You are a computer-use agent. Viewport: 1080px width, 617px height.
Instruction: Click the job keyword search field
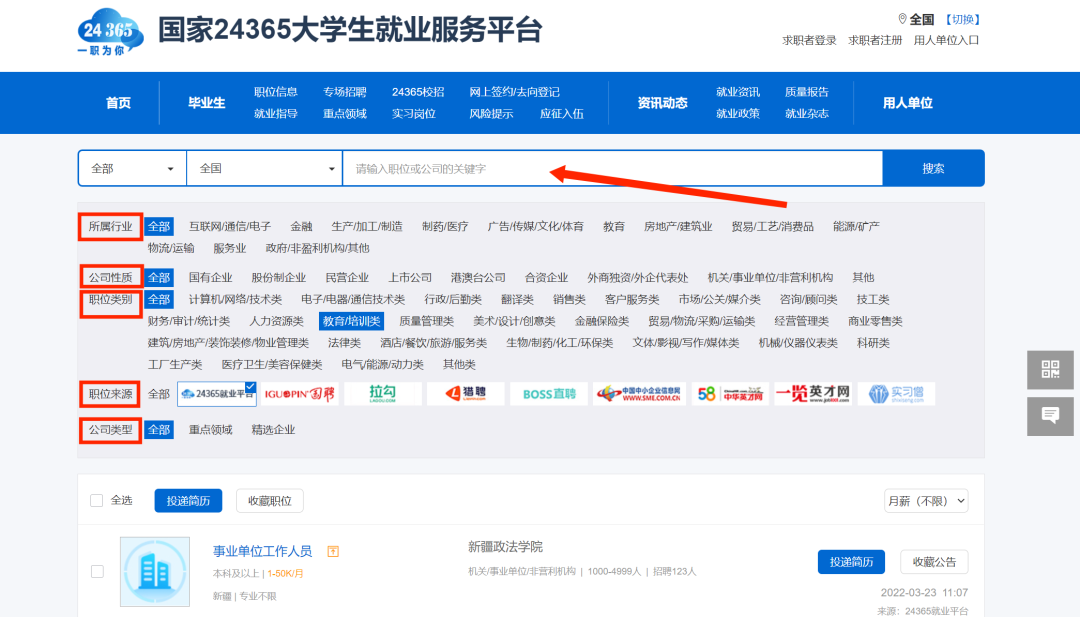[x=612, y=169]
